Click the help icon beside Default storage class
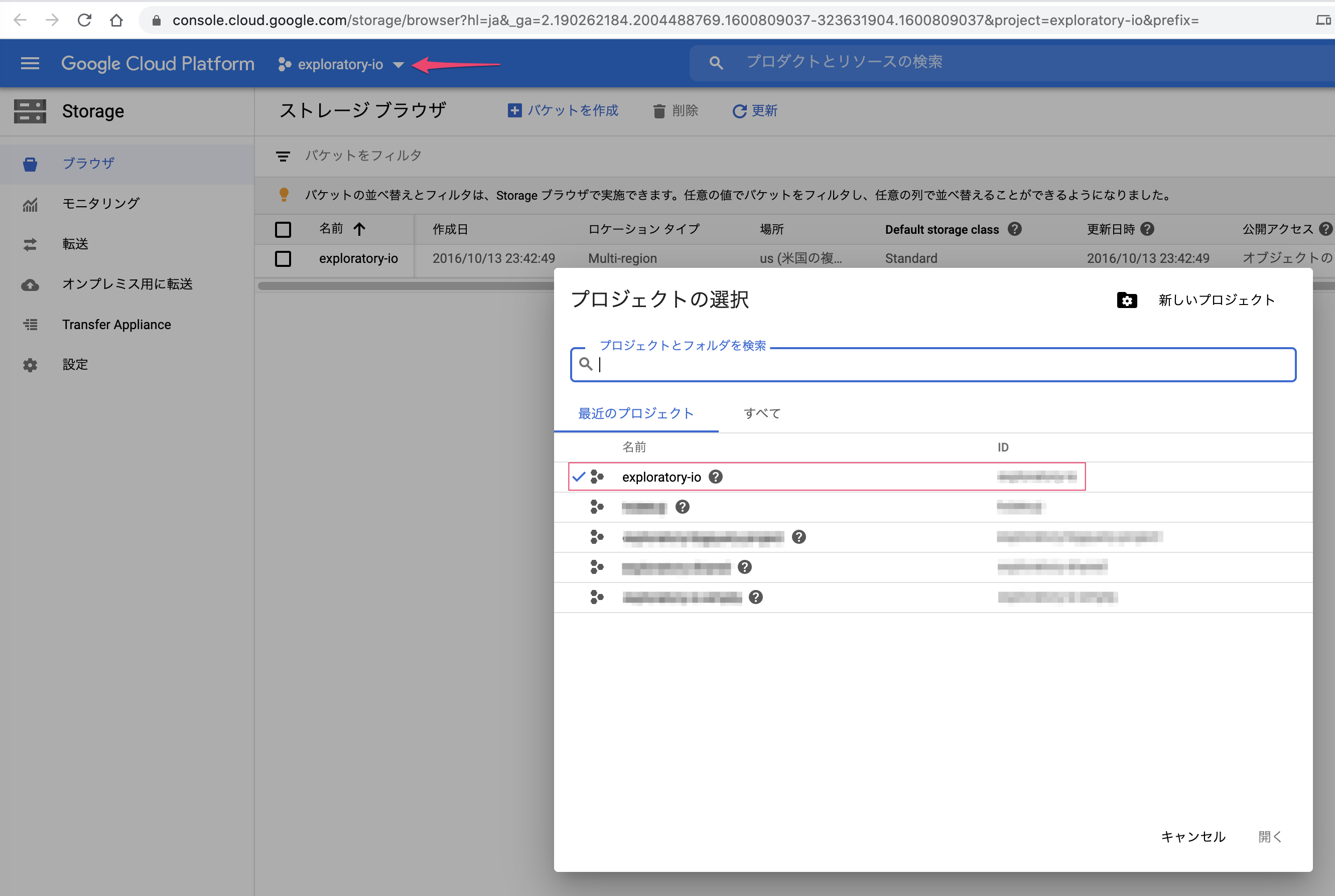 (x=1014, y=229)
